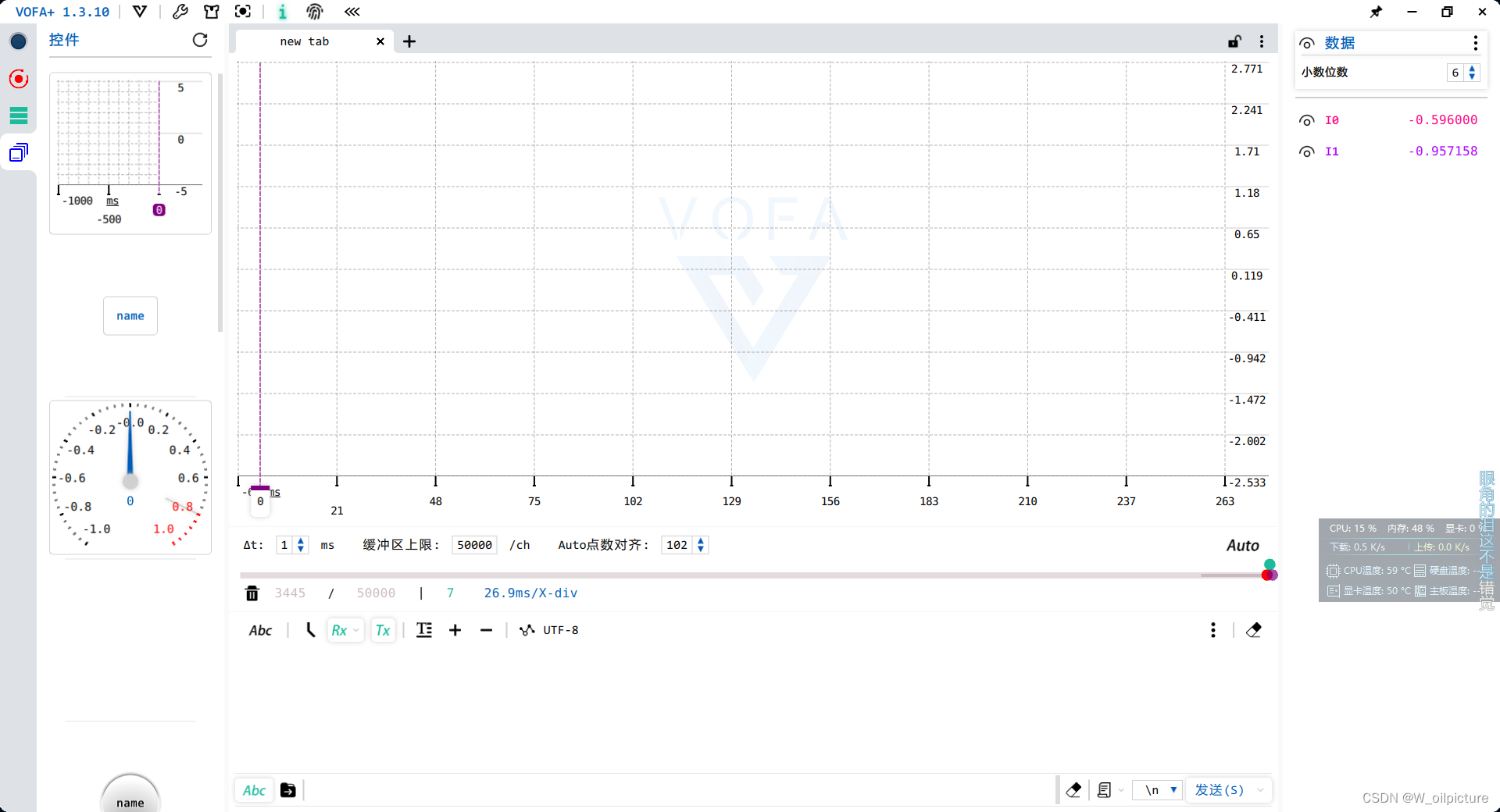Screen dimensions: 1500x812
Task: Adjust Auto点数对齐 stepper arrows
Action: [701, 545]
